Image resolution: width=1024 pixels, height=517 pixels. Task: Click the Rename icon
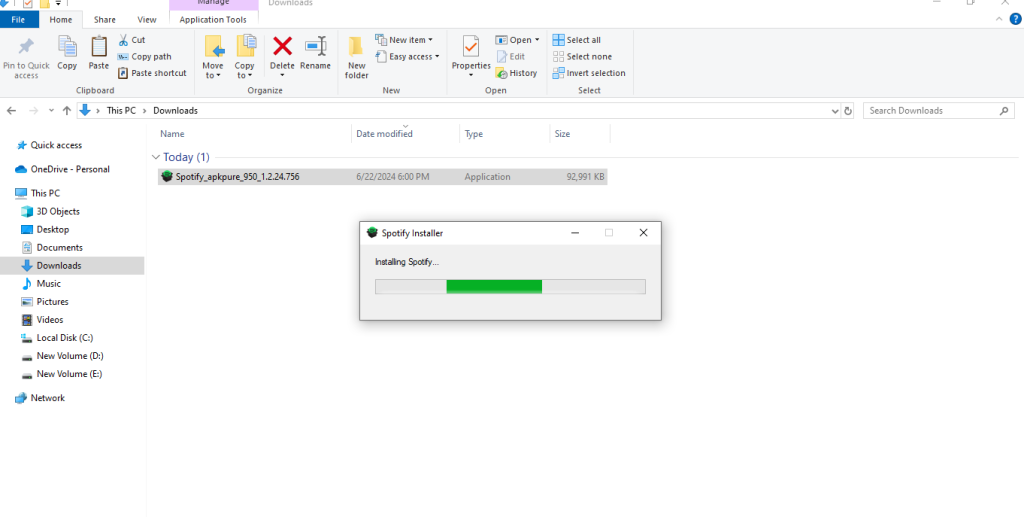click(315, 46)
